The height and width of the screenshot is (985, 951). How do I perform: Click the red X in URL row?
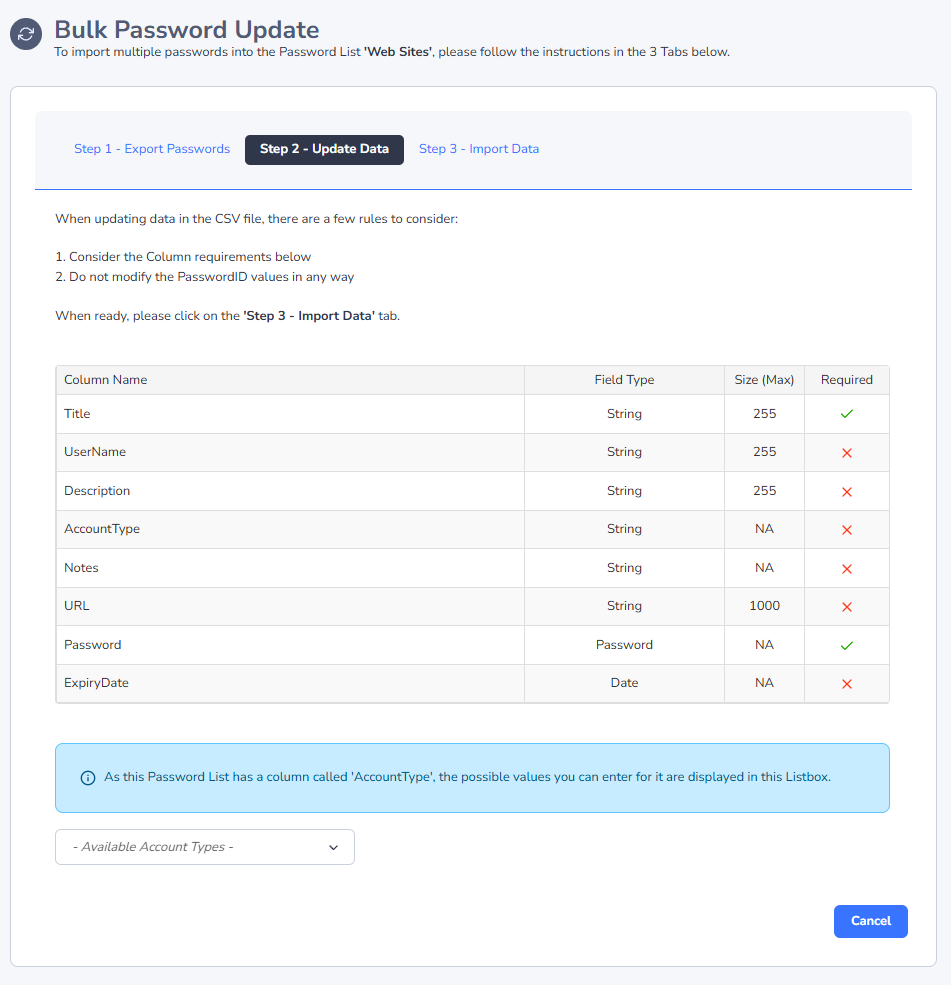[x=846, y=607]
